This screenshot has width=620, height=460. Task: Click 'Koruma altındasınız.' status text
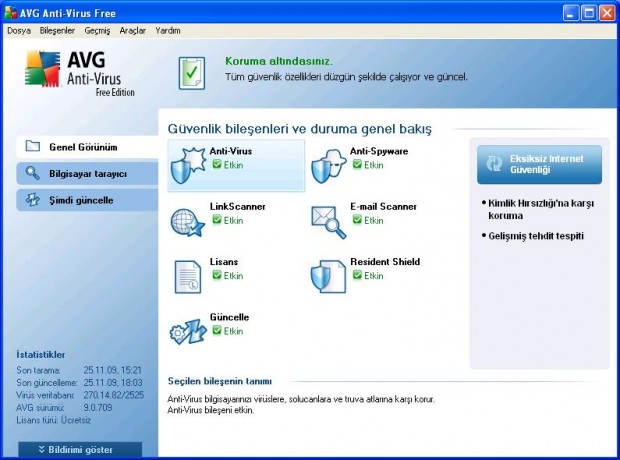pos(279,61)
